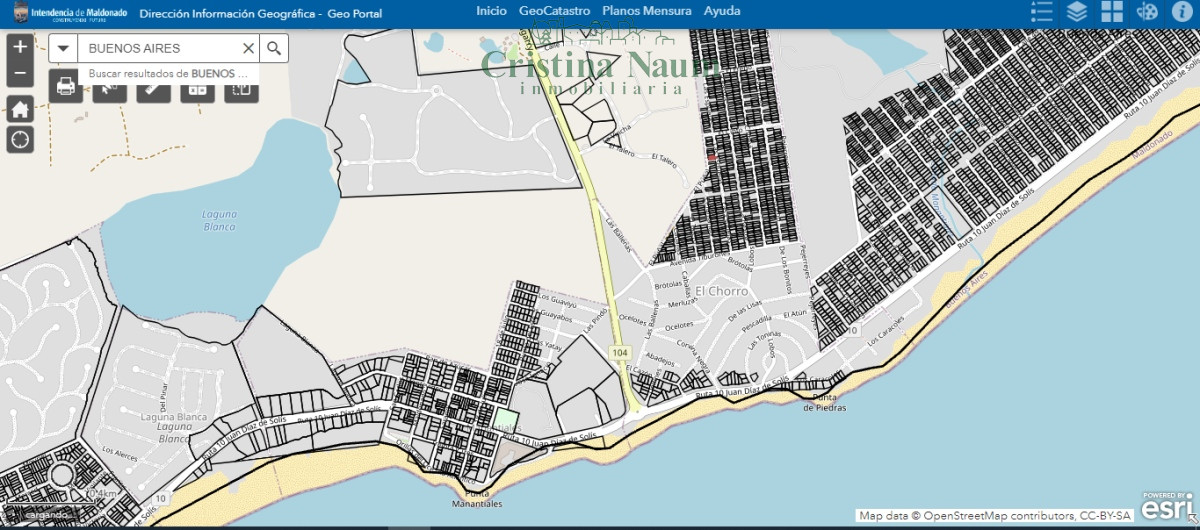
Task: Click the El Chorro map label
Action: 722,291
